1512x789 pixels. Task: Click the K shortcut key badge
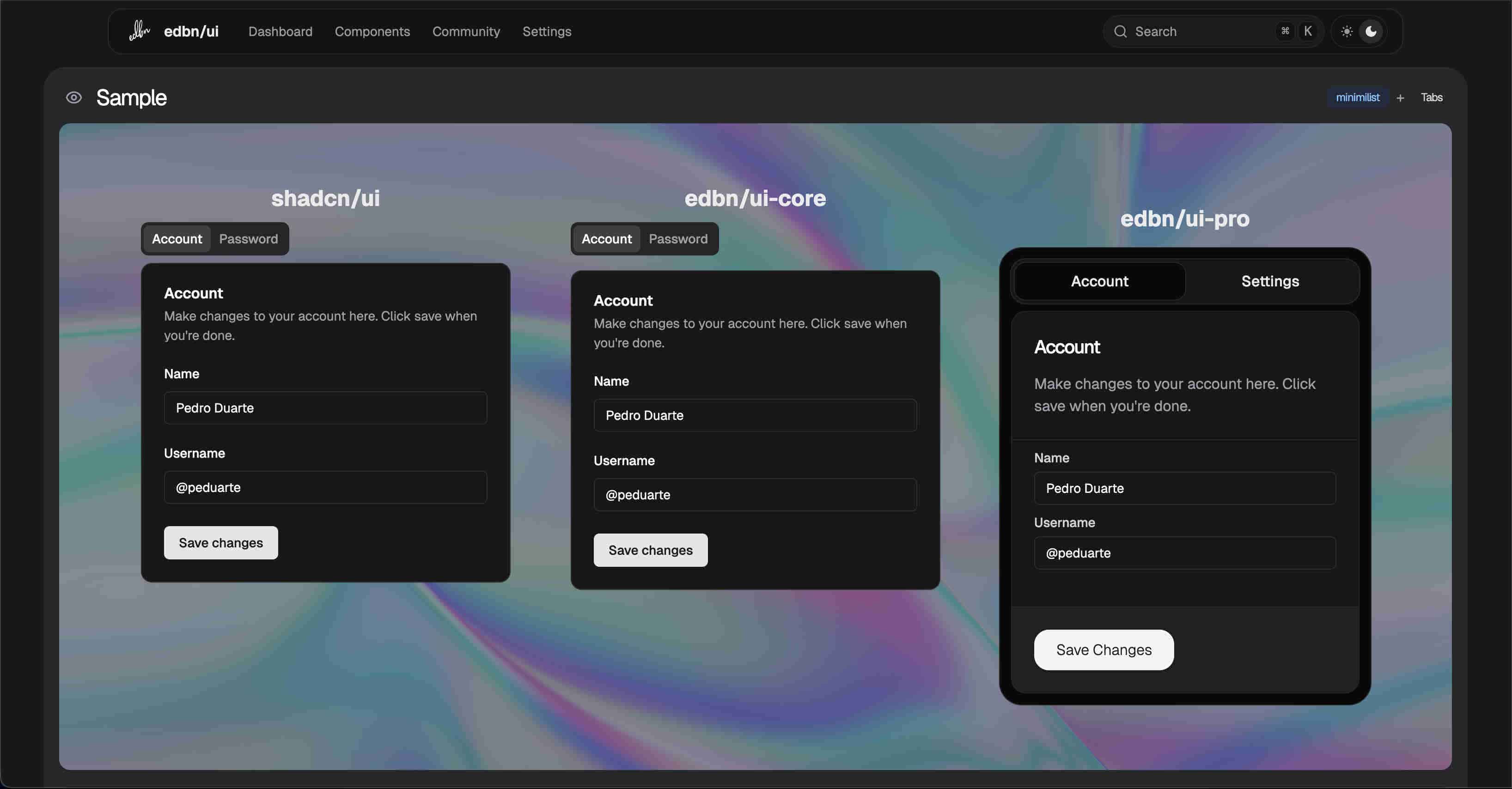pyautogui.click(x=1308, y=32)
